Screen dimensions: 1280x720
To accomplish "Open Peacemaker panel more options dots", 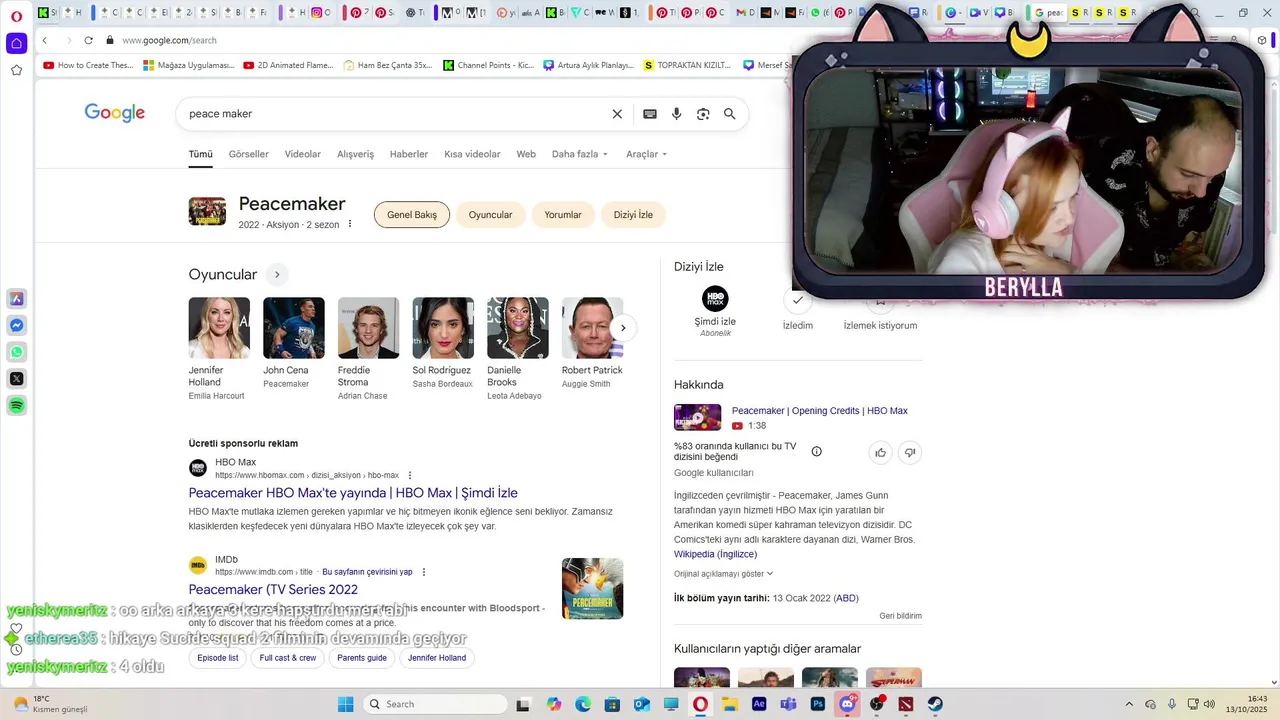I will pos(350,224).
